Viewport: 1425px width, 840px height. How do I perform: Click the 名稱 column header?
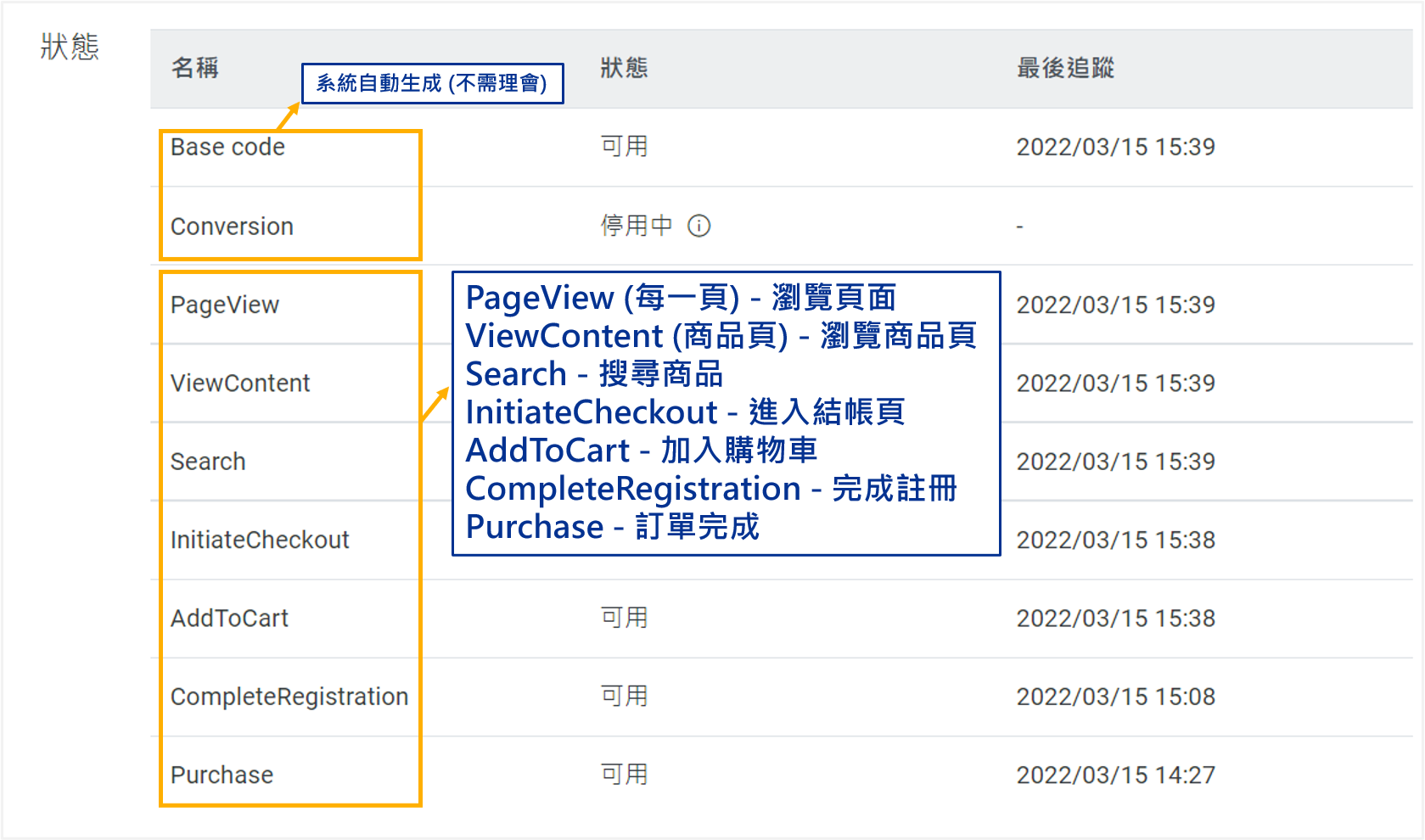[x=195, y=68]
